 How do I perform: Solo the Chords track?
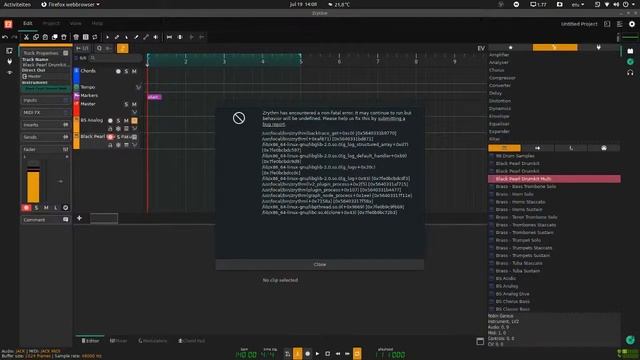[x=126, y=71]
